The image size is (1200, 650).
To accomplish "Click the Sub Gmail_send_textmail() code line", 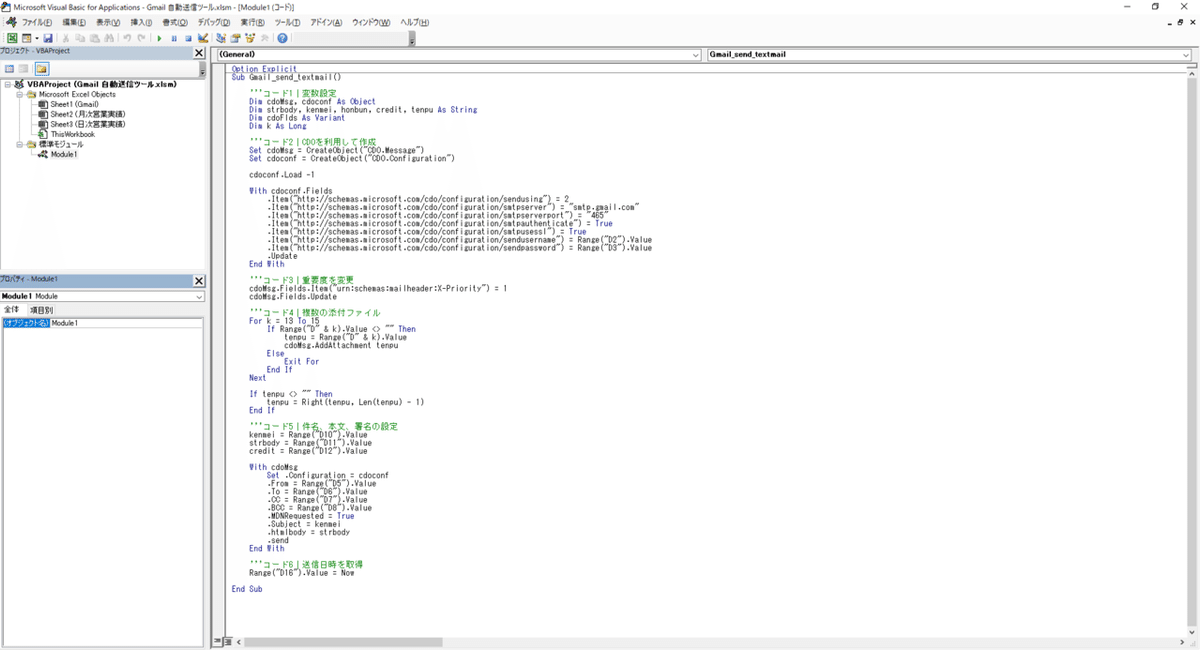I will (286, 76).
